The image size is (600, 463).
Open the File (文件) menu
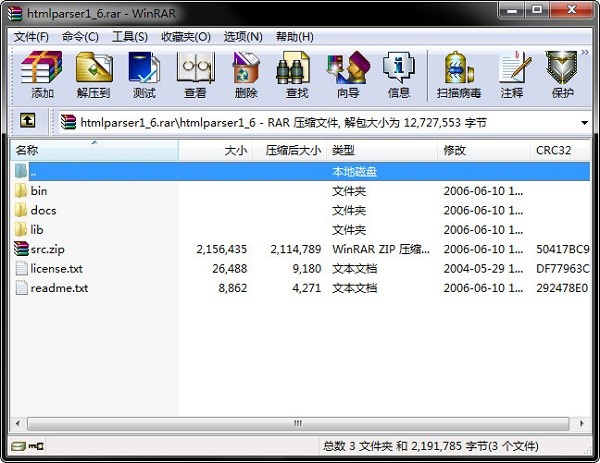31,37
